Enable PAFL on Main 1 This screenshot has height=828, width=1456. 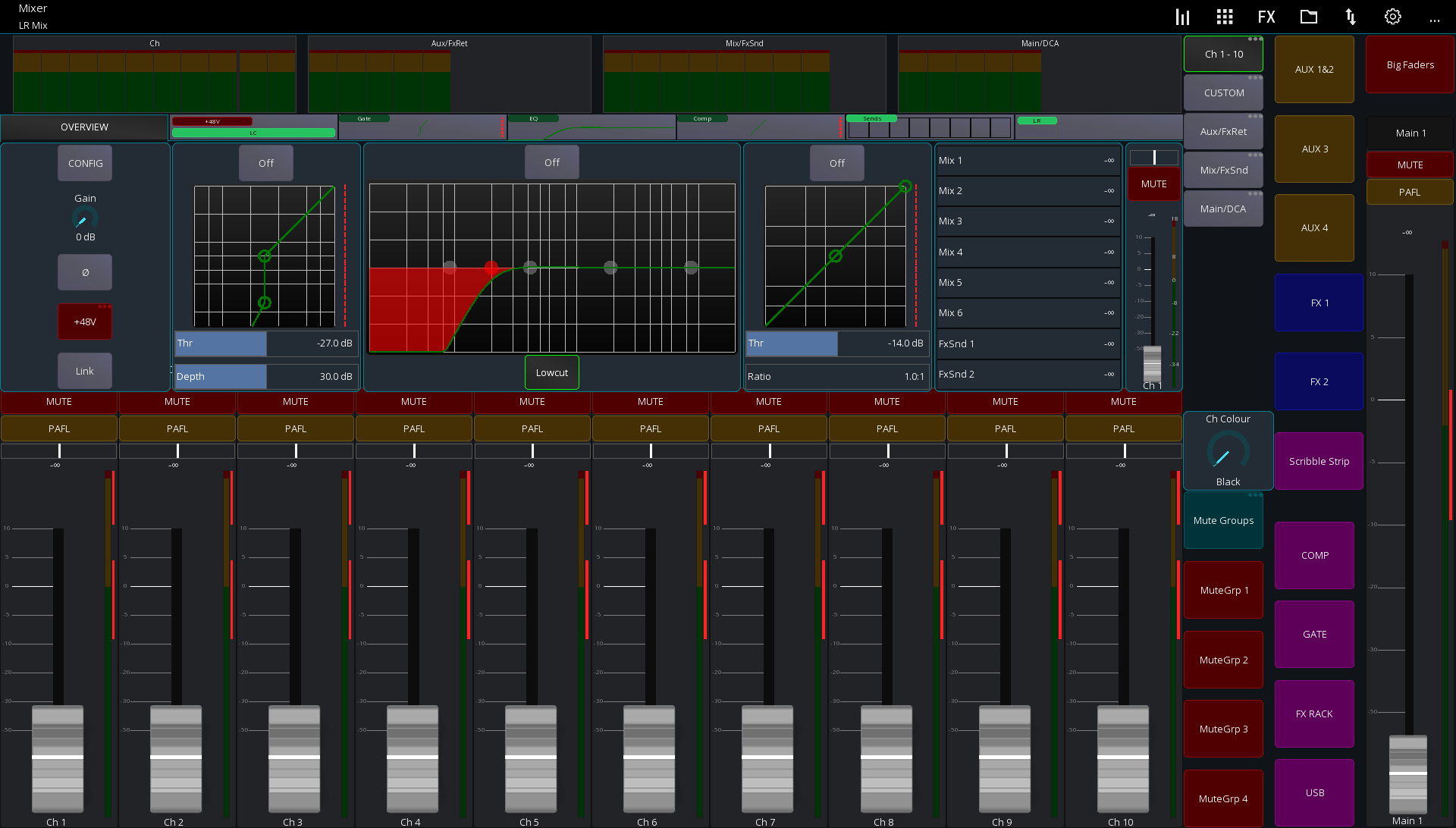click(x=1409, y=191)
